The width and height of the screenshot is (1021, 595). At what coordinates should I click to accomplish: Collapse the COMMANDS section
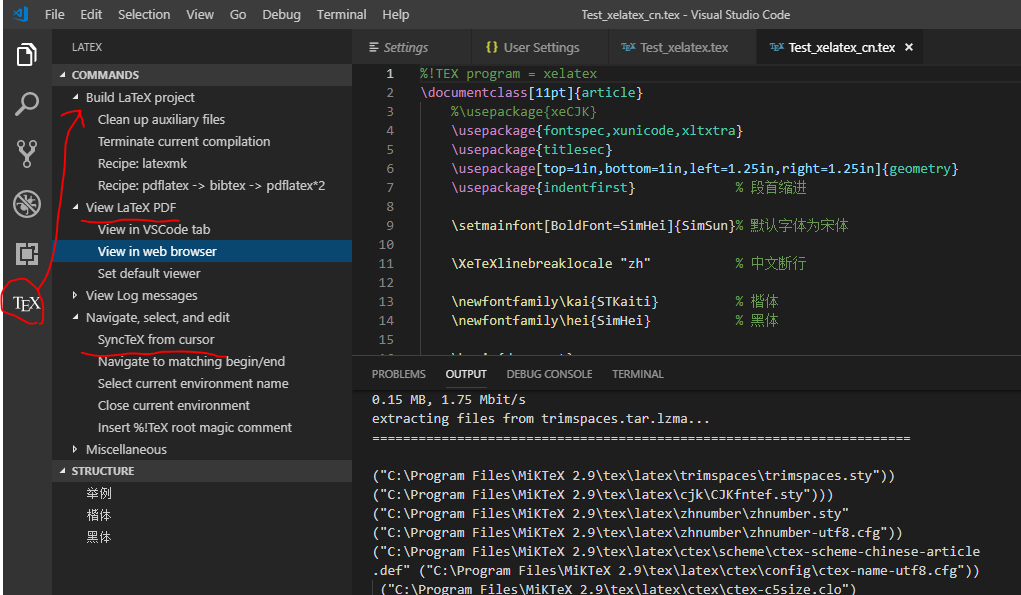click(x=63, y=75)
